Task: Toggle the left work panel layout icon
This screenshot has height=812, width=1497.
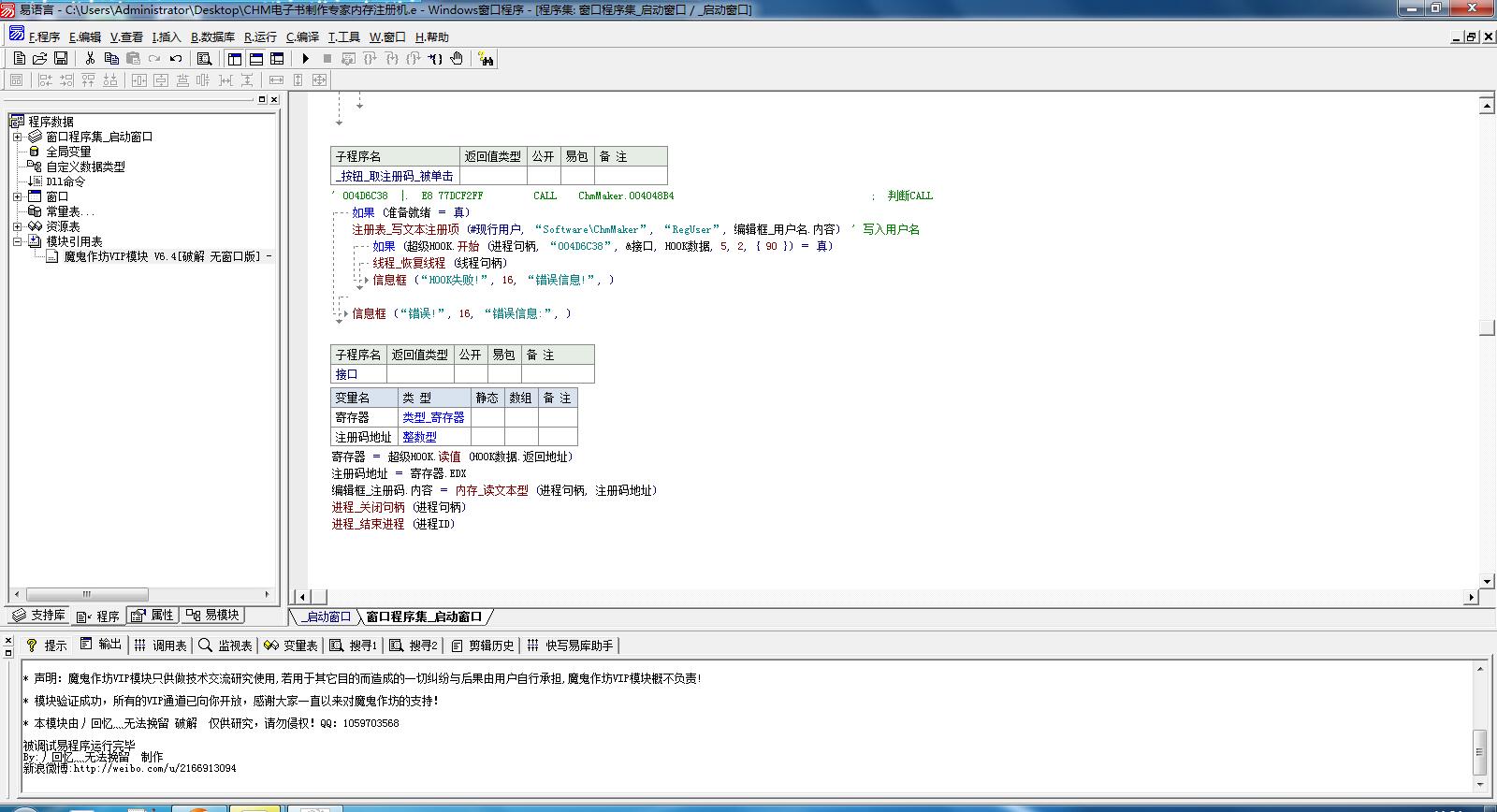Action: 235,58
